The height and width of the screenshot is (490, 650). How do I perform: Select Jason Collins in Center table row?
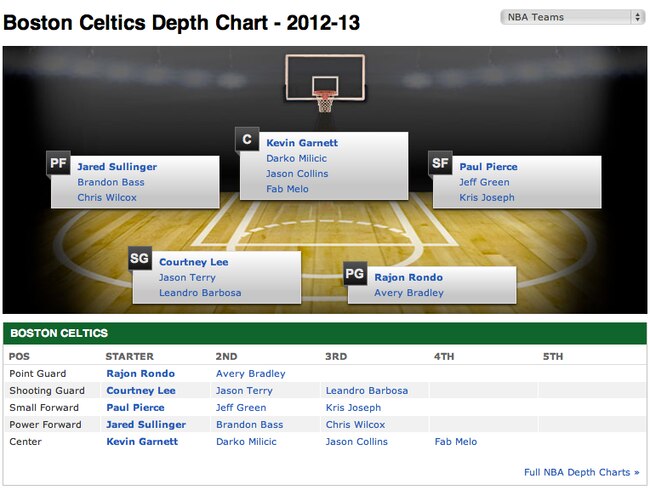click(x=357, y=441)
